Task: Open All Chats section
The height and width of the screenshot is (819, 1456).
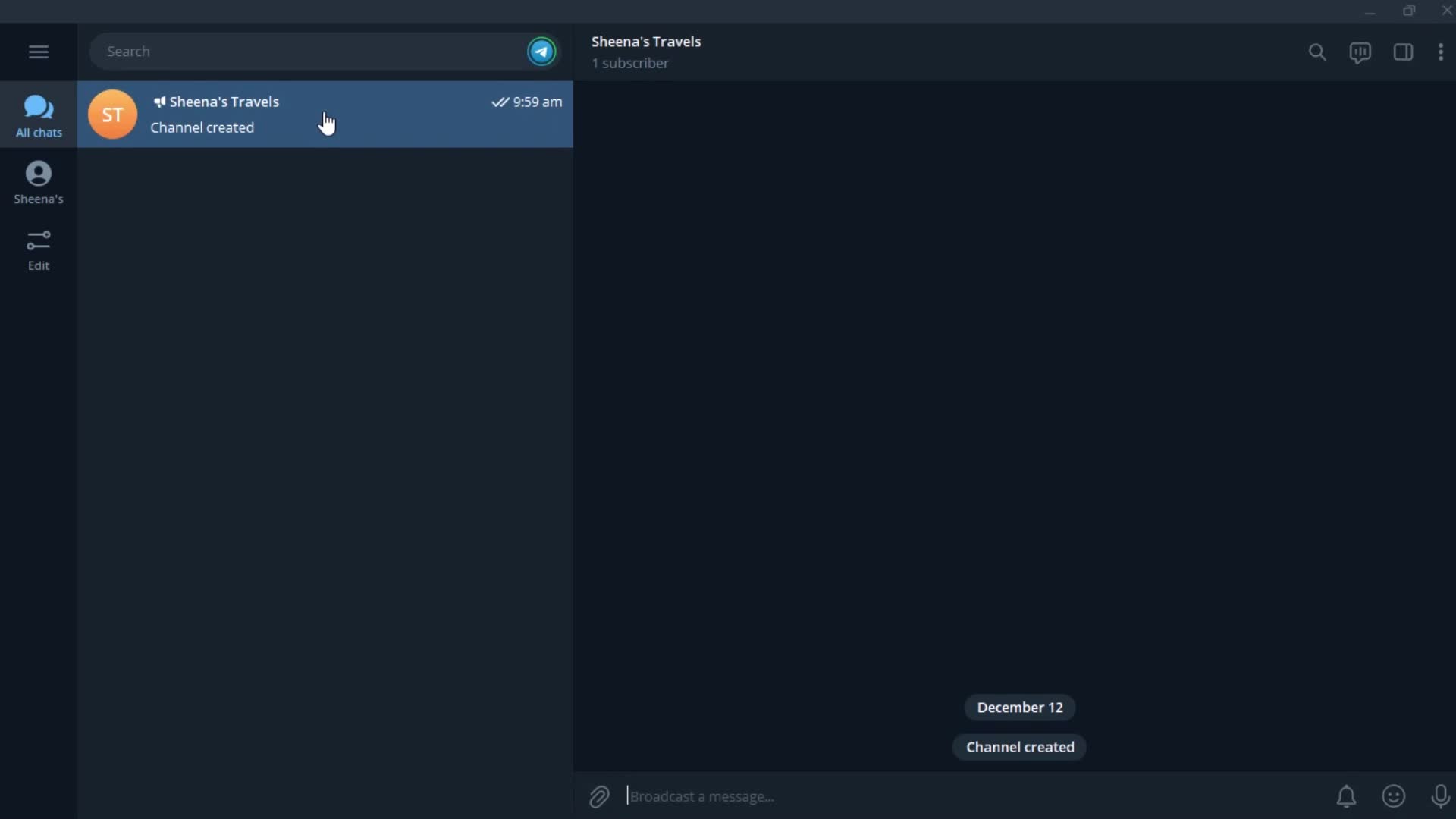Action: [x=38, y=115]
